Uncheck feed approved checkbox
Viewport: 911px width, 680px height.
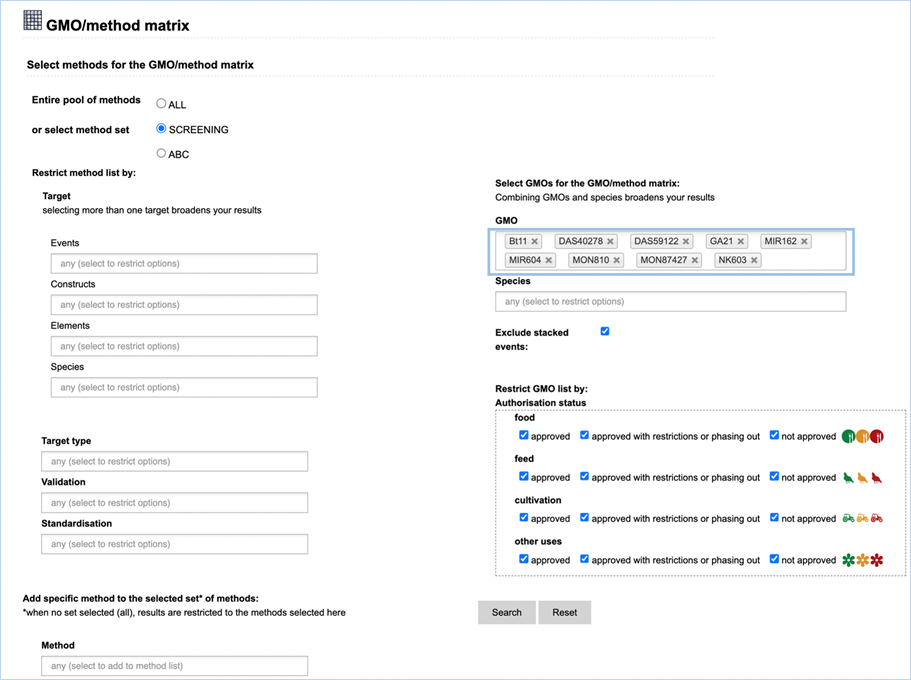click(x=523, y=476)
